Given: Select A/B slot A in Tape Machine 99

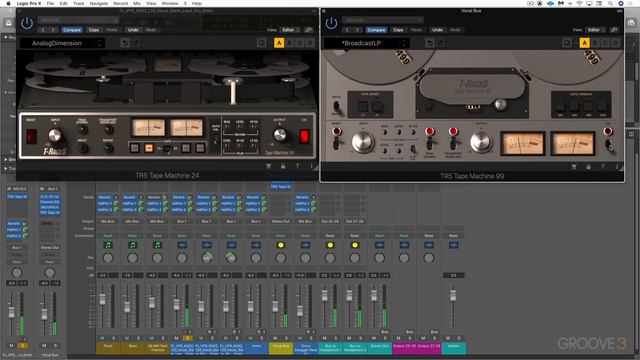Looking at the screenshot, I should point(584,43).
